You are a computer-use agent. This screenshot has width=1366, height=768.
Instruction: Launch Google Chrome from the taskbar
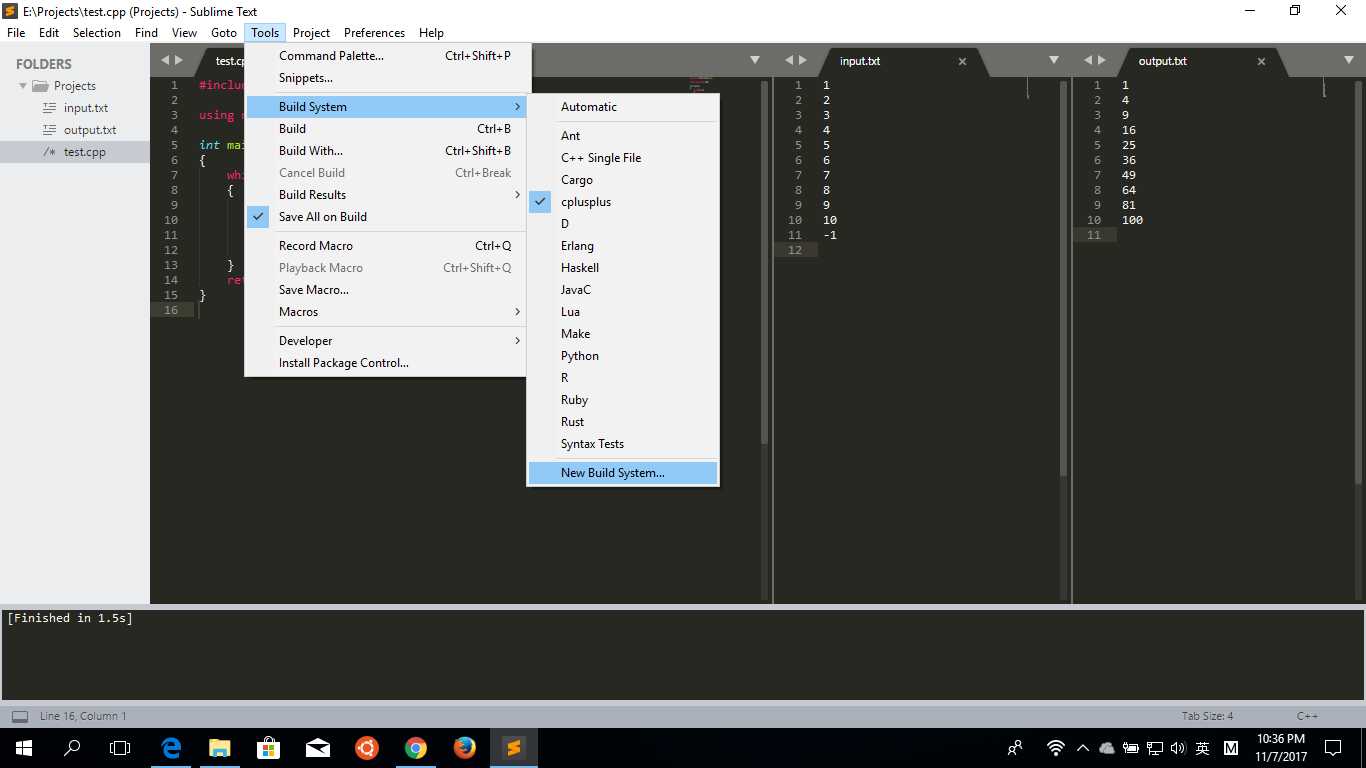coord(416,748)
